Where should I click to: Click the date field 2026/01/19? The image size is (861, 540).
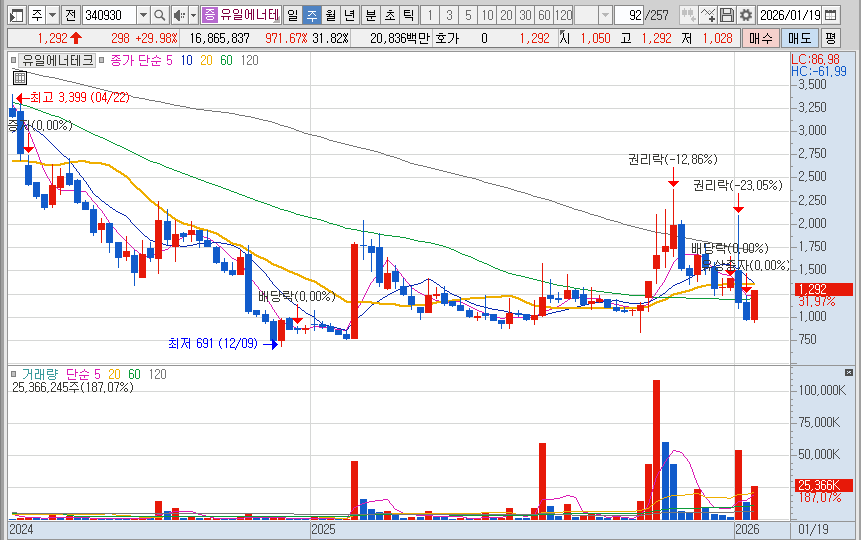[x=790, y=15]
